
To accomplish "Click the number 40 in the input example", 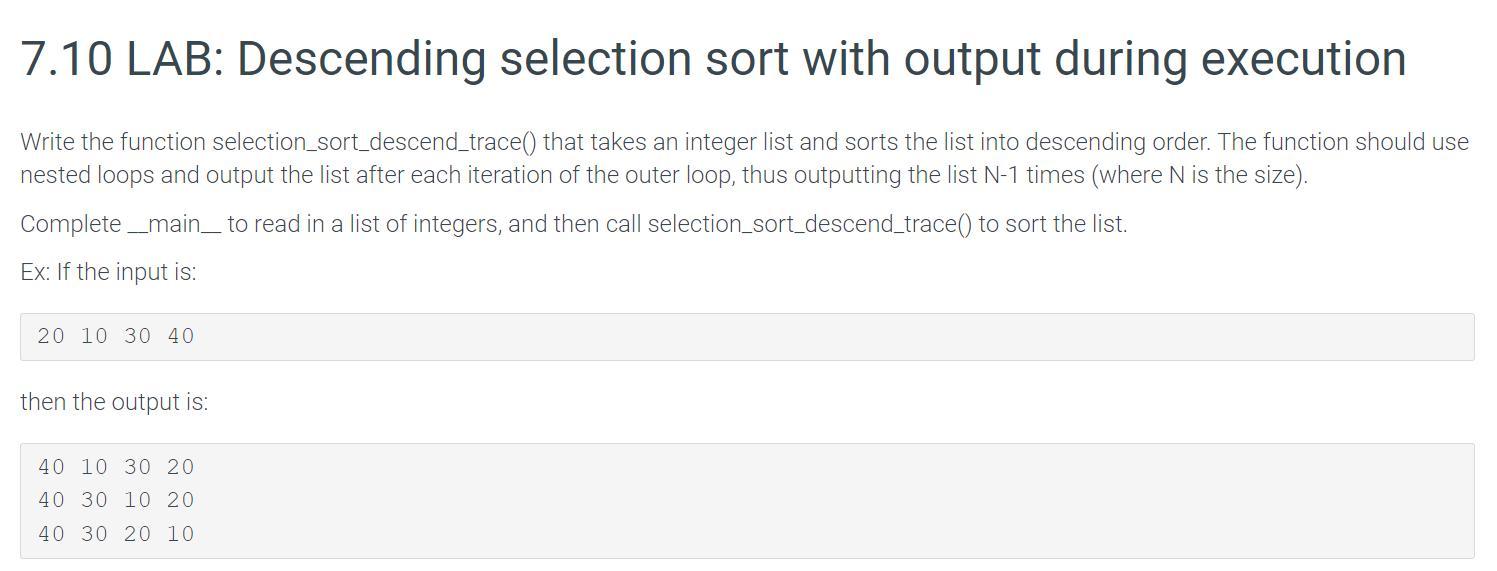I will [181, 337].
